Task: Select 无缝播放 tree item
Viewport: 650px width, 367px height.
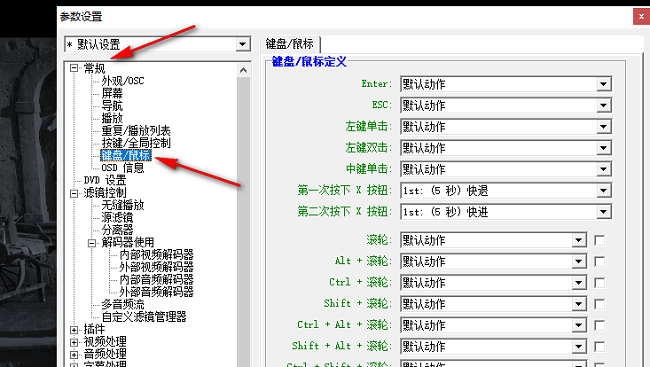Action: click(123, 205)
